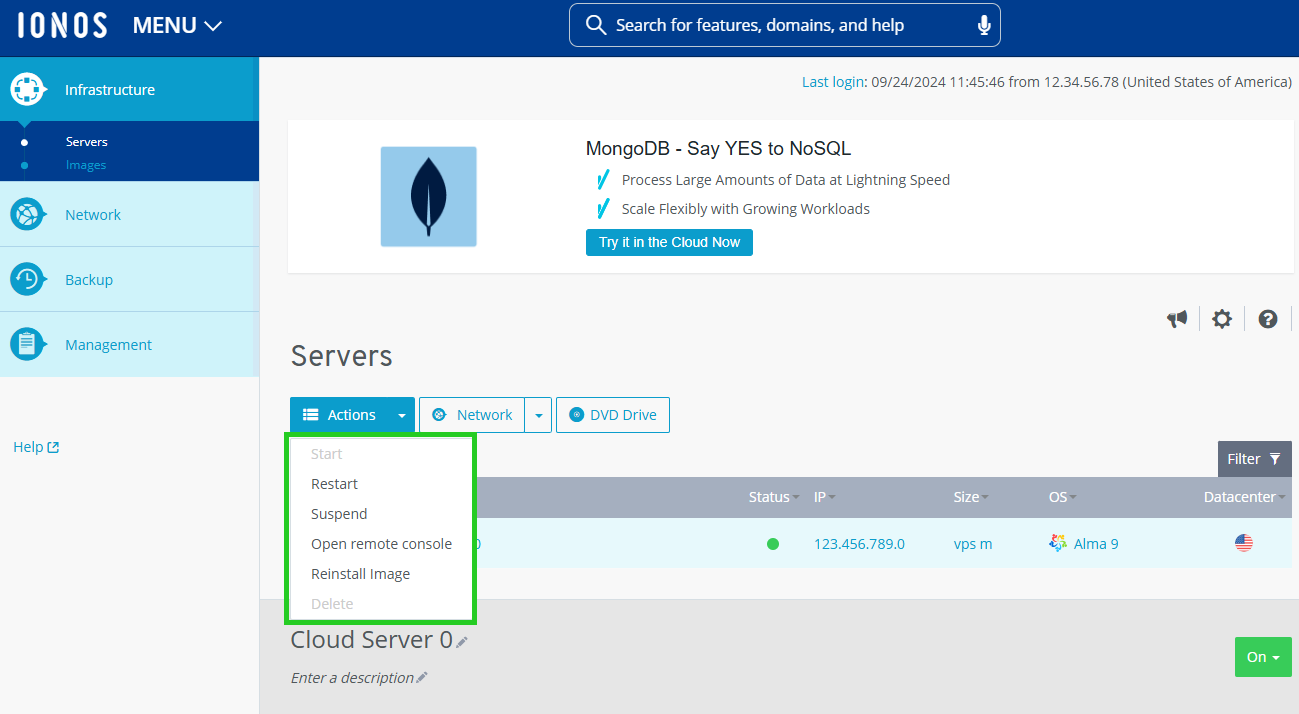Open the dropdown arrow next to Network
This screenshot has width=1299, height=714.
tap(538, 414)
